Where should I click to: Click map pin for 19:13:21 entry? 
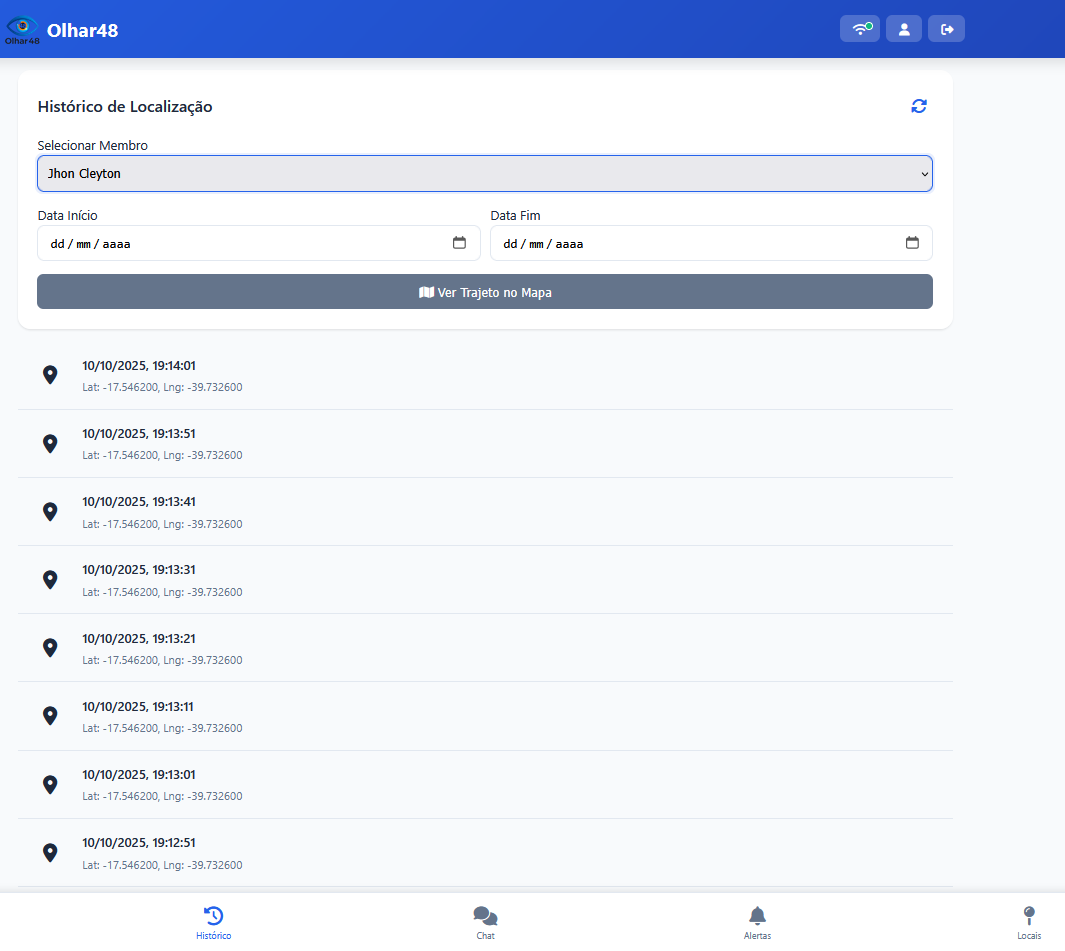tap(50, 648)
